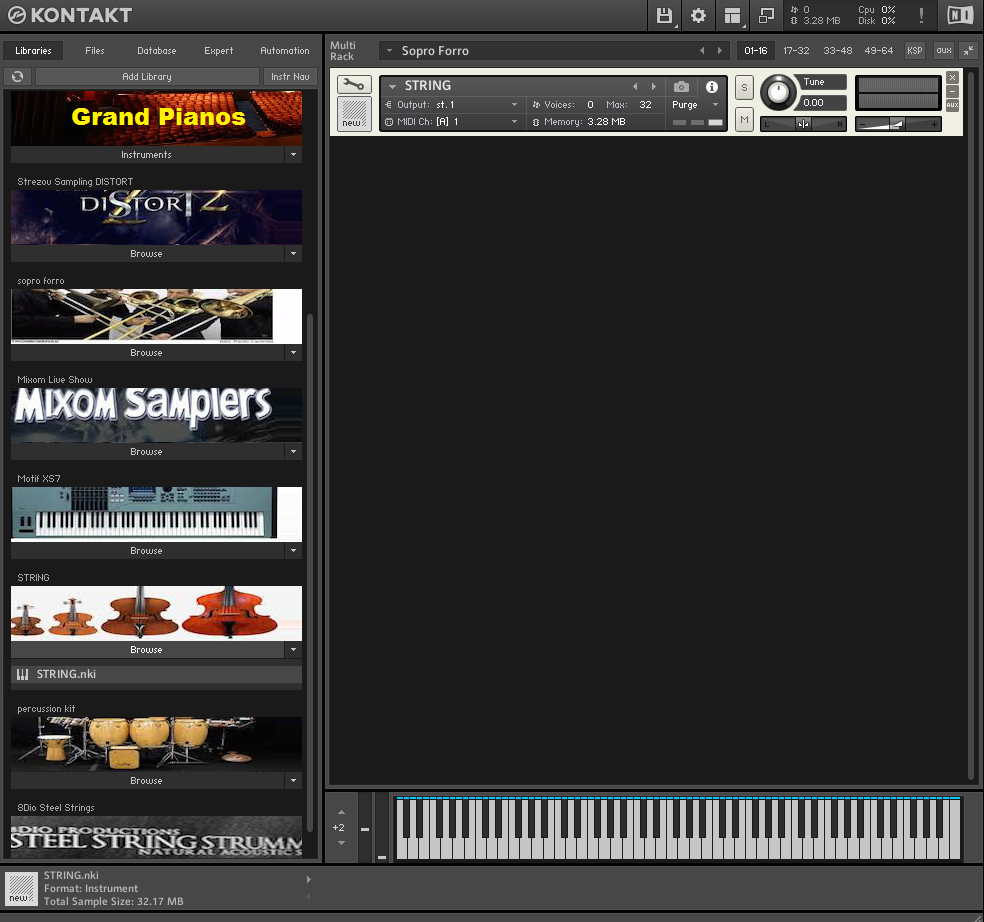Switch to the Libraries tab
The width and height of the screenshot is (984, 922).
pos(33,51)
